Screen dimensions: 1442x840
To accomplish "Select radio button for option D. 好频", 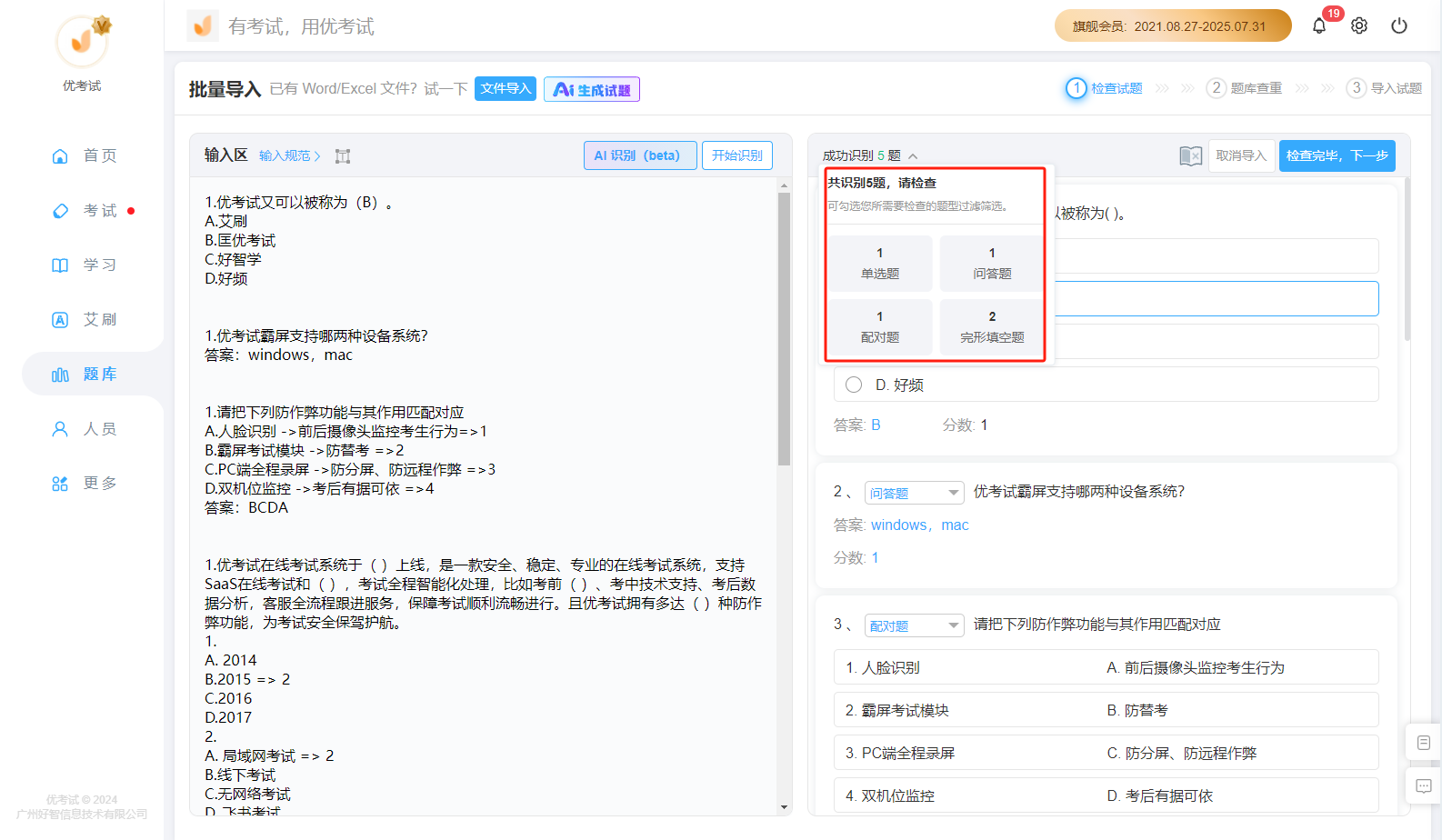I will (854, 385).
